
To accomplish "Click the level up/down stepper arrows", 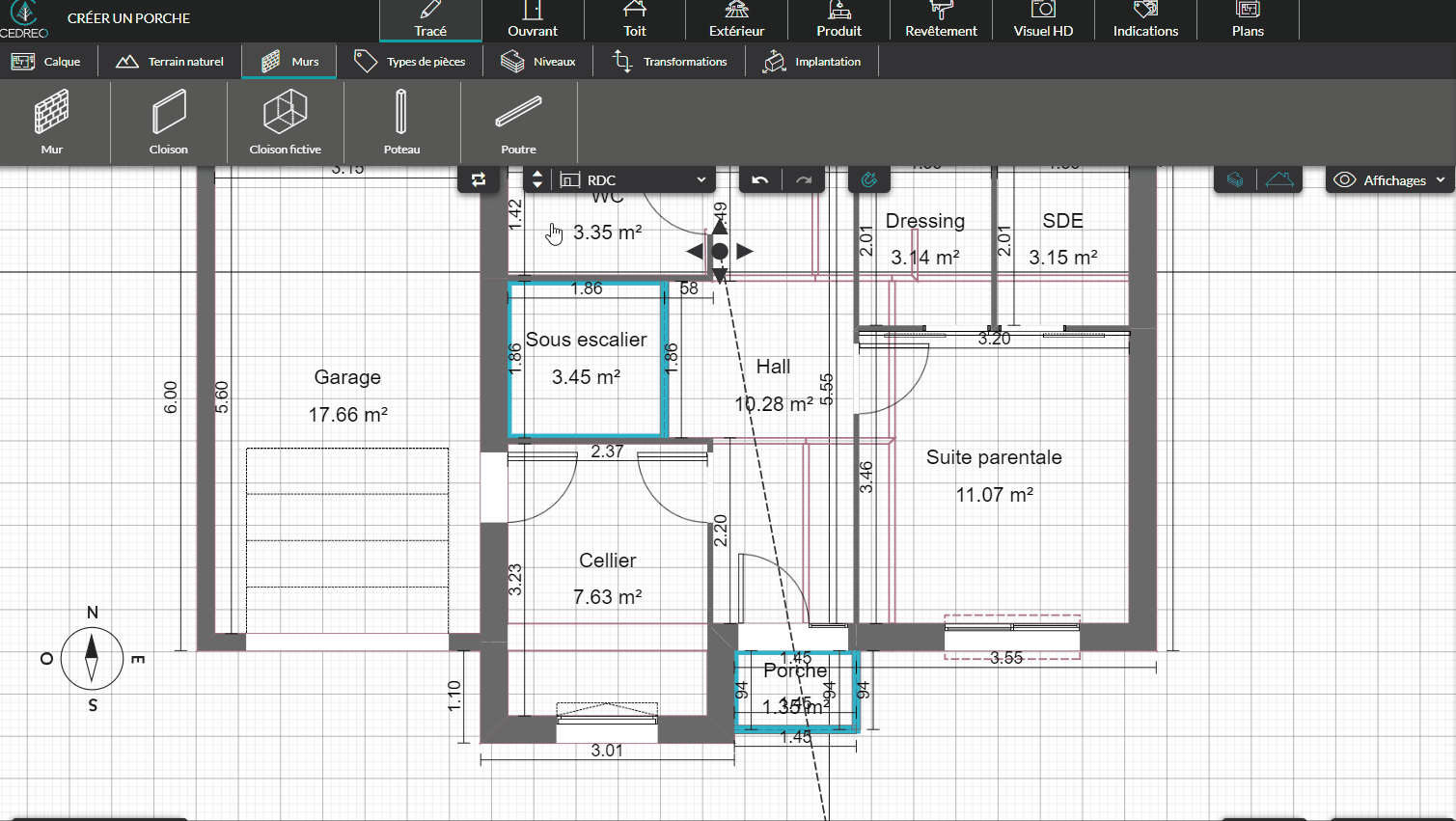I will tap(537, 180).
